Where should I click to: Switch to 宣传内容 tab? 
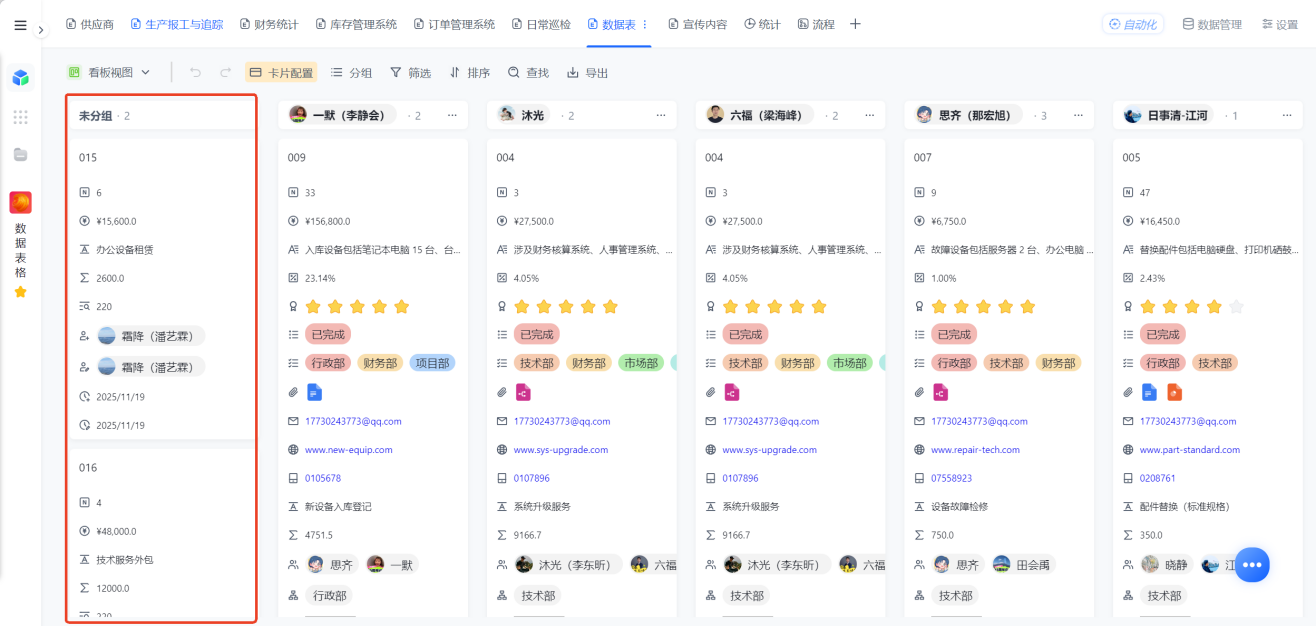point(697,24)
